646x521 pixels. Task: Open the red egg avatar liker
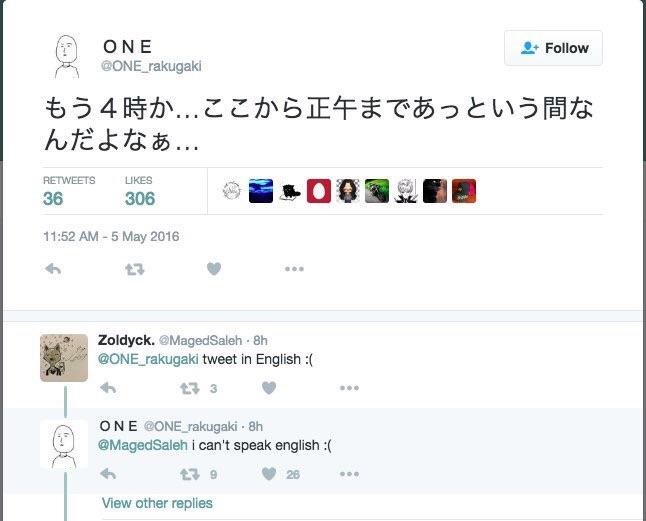click(x=319, y=191)
